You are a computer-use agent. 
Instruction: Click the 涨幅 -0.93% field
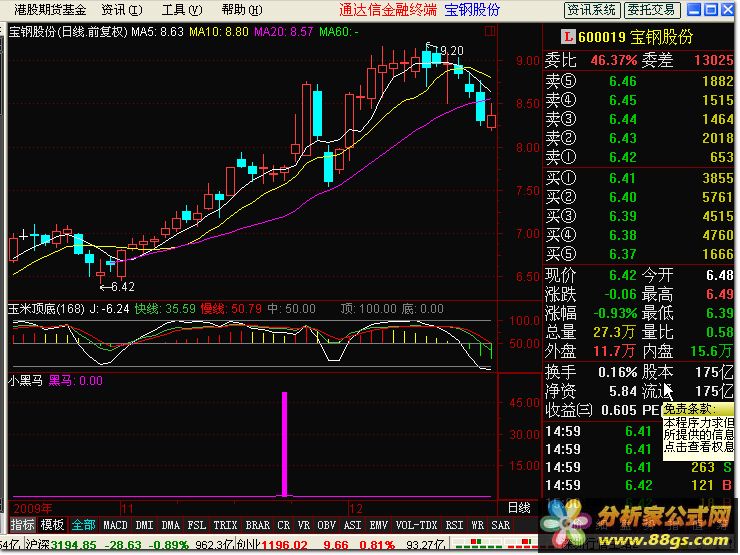coord(591,313)
